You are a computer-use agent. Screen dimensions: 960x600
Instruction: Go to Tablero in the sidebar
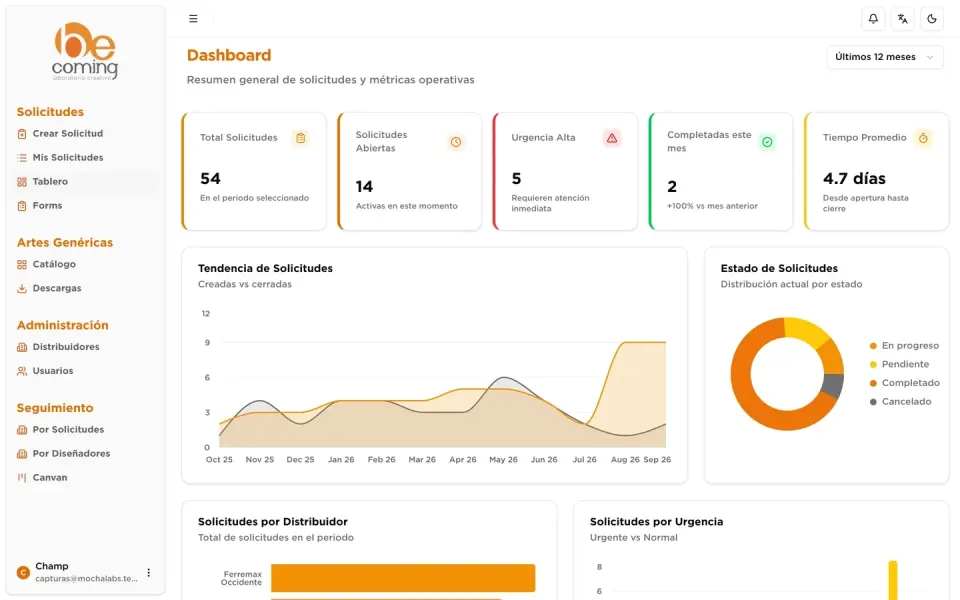pyautogui.click(x=86, y=181)
